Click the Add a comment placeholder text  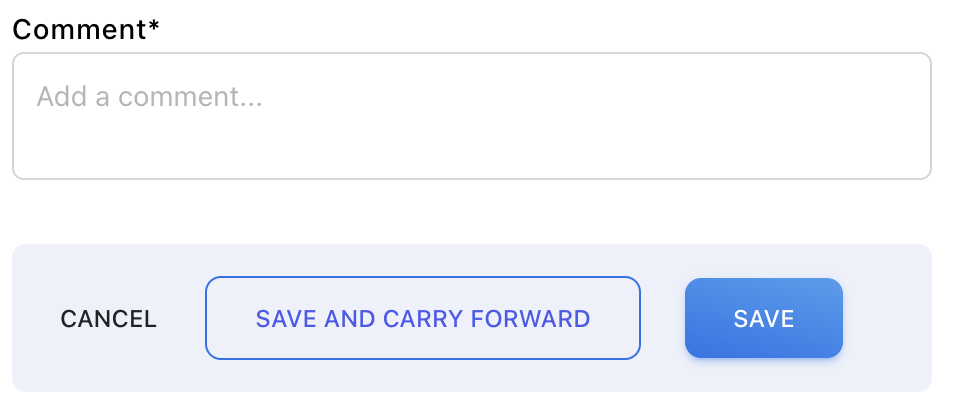coord(149,97)
